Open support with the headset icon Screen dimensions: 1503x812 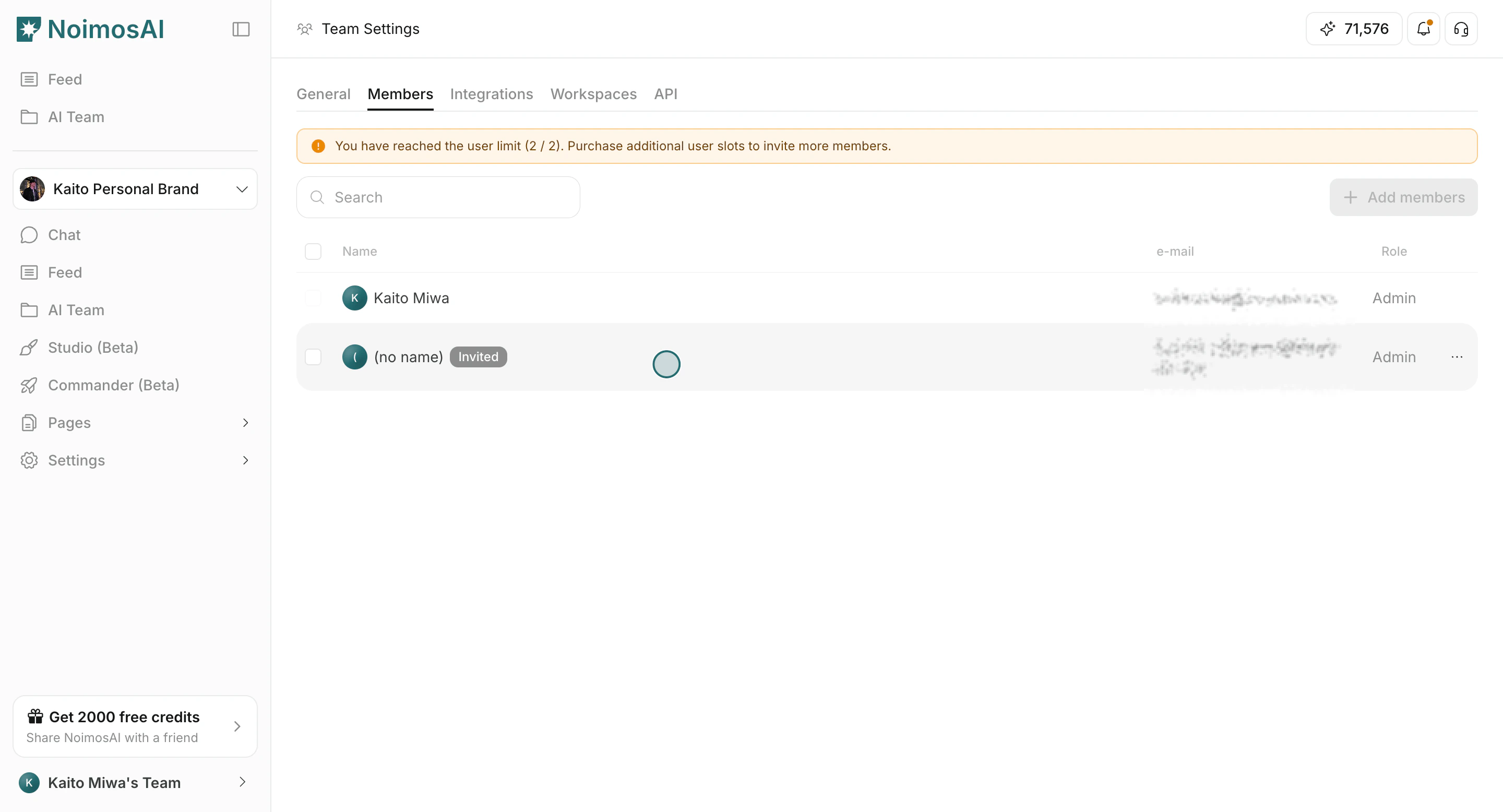tap(1461, 29)
